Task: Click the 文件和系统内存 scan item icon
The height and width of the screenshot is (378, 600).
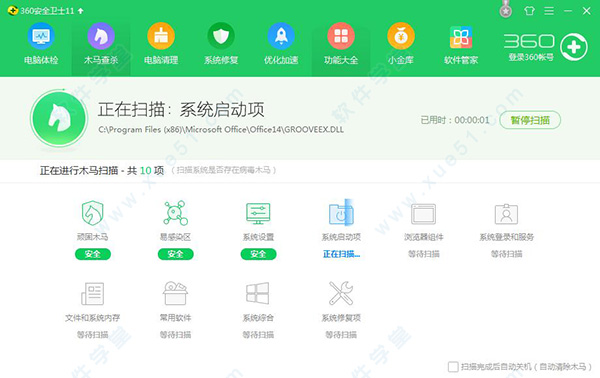Action: click(x=93, y=293)
